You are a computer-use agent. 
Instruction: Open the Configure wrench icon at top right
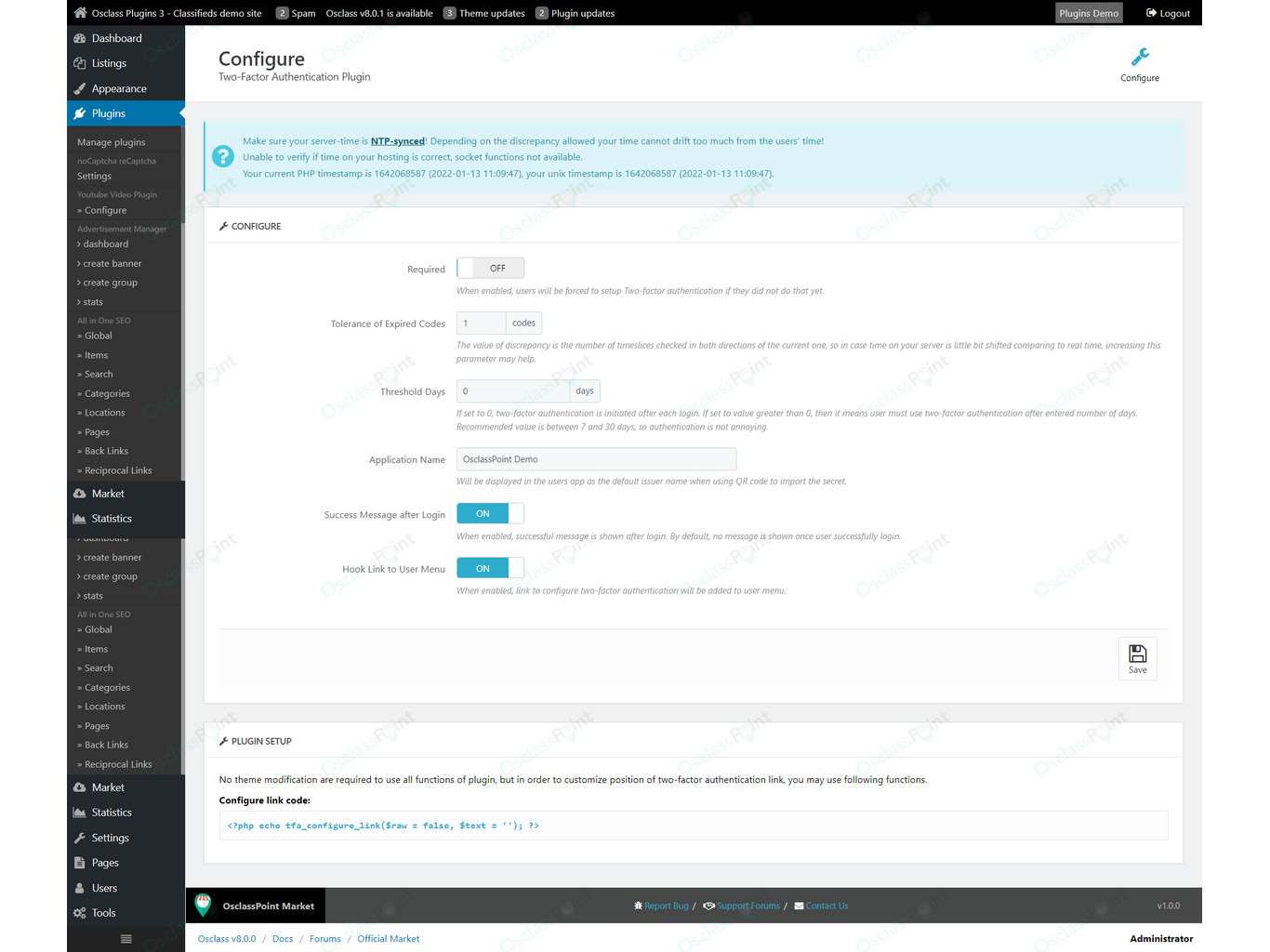pyautogui.click(x=1140, y=58)
